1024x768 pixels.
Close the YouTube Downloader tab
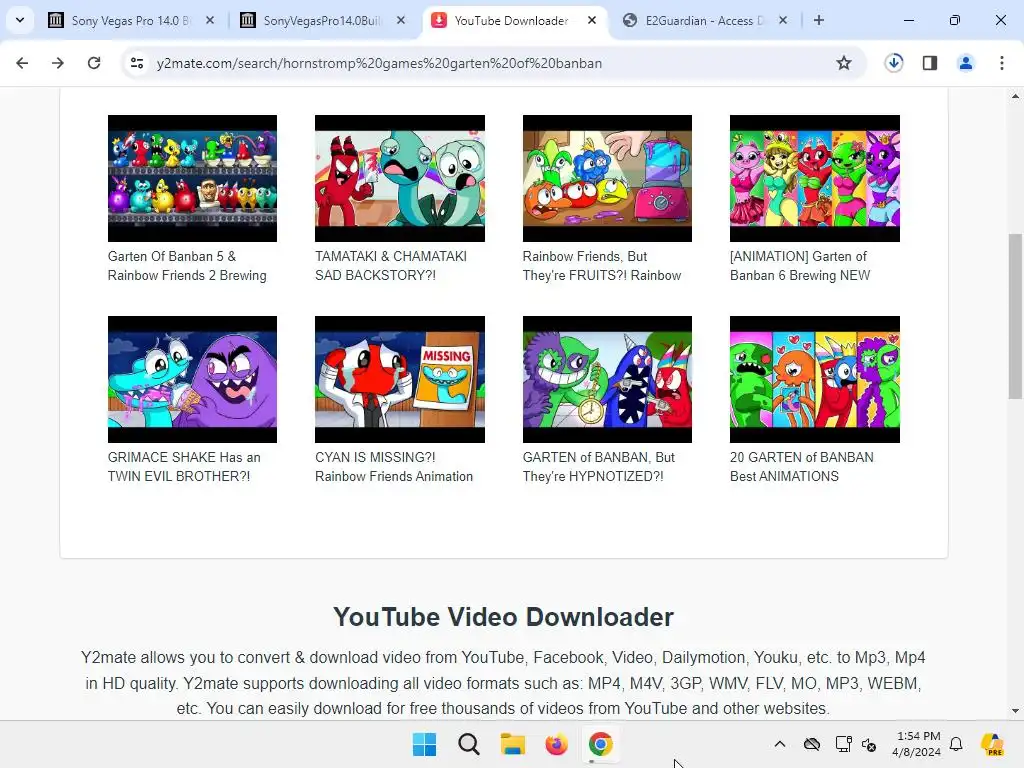coord(592,20)
